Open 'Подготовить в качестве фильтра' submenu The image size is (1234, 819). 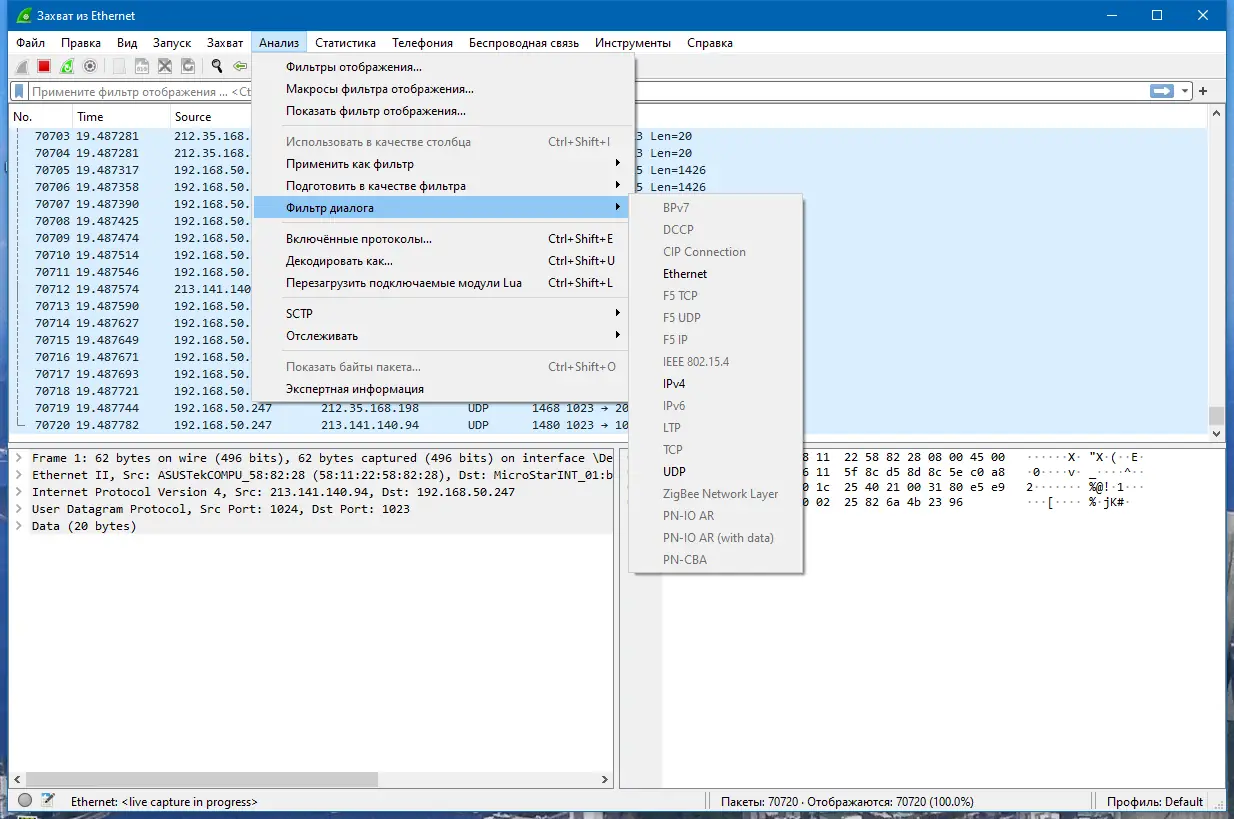point(443,186)
